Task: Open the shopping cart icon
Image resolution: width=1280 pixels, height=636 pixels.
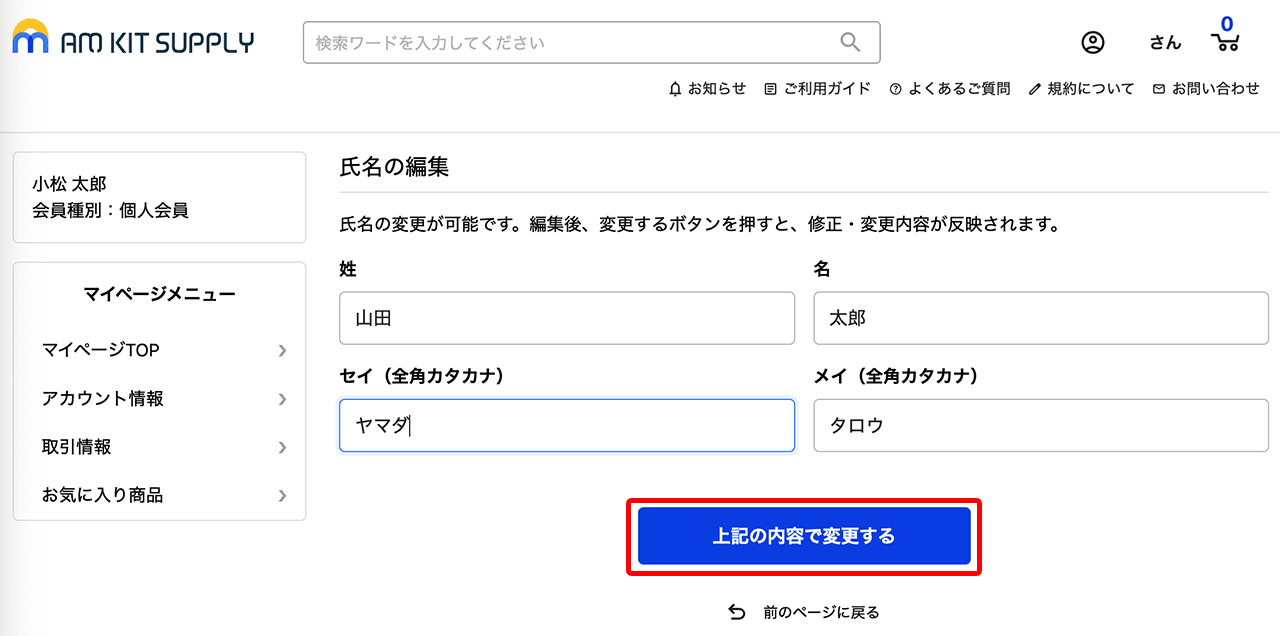Action: (x=1224, y=44)
